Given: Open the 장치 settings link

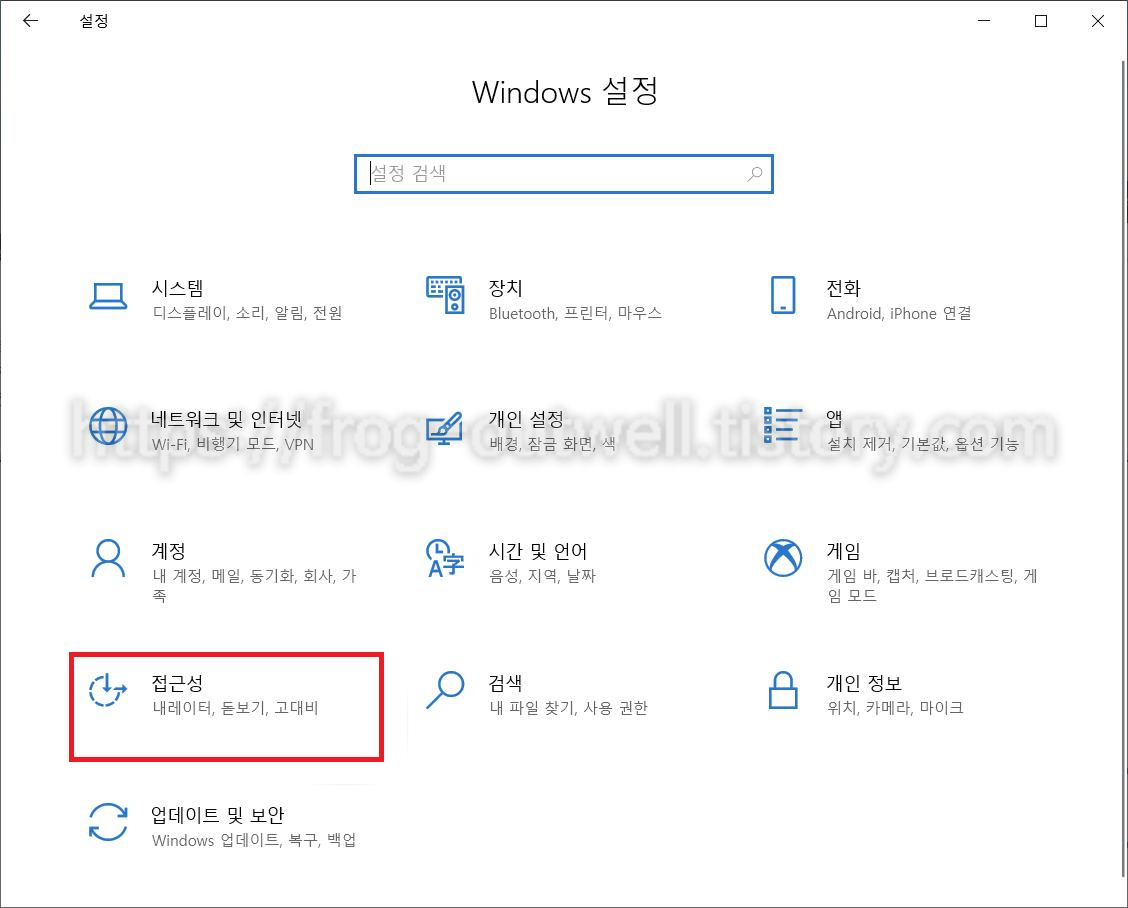Looking at the screenshot, I should (x=505, y=289).
